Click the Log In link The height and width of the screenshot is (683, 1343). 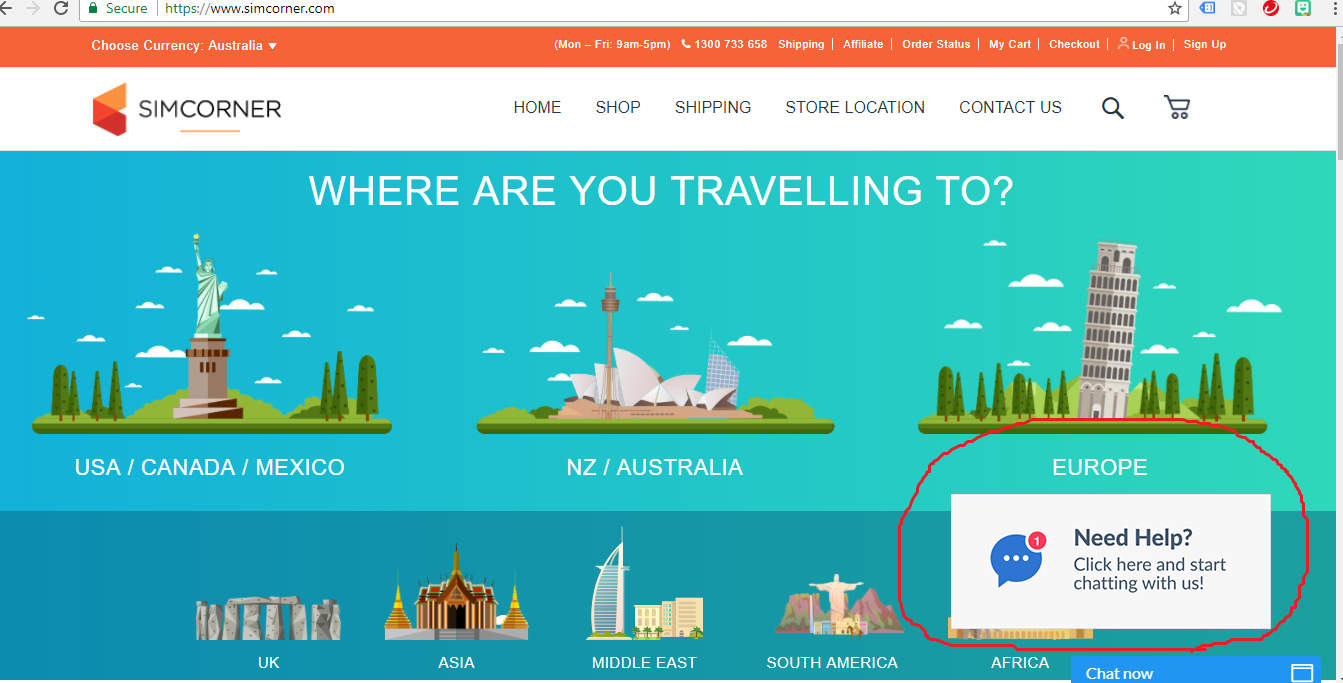click(1148, 45)
